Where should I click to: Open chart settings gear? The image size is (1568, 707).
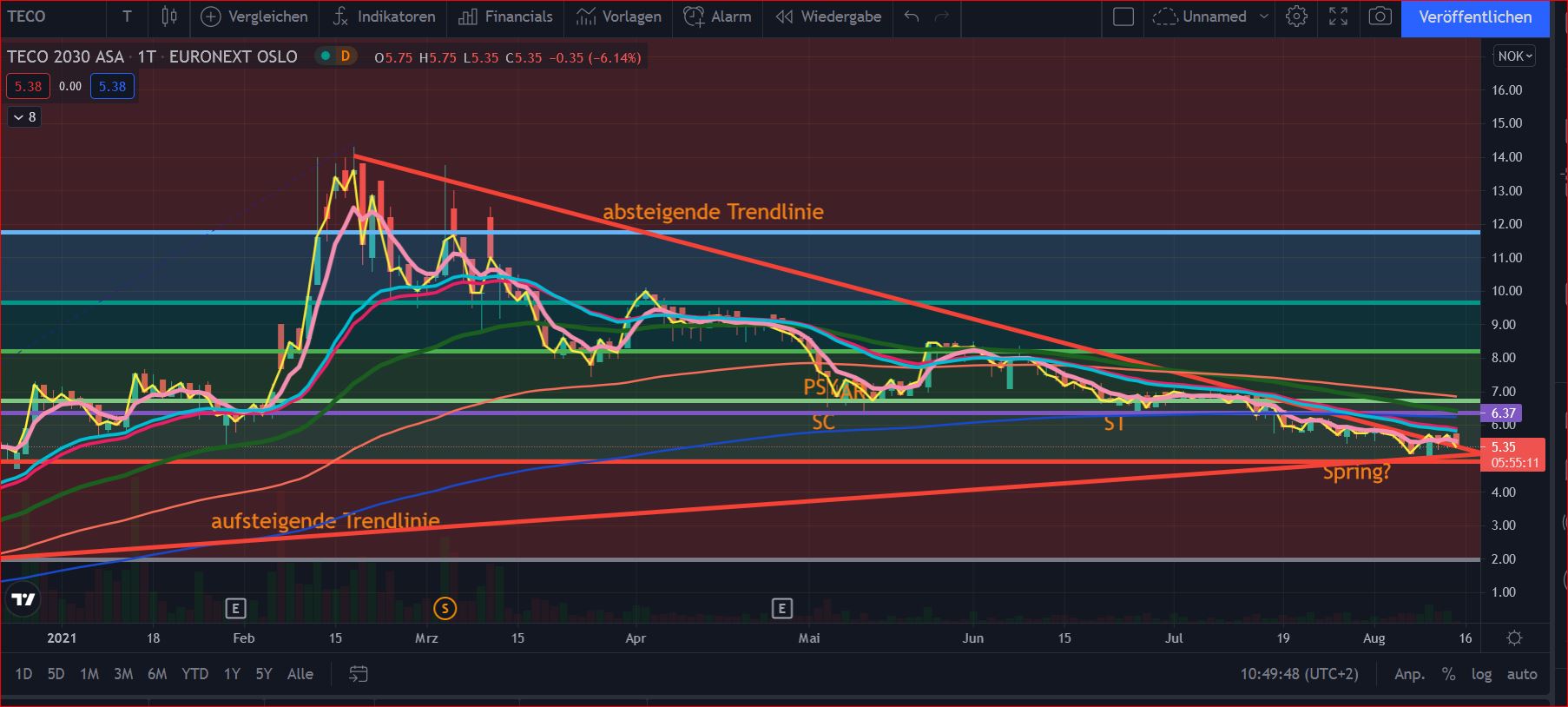1296,17
